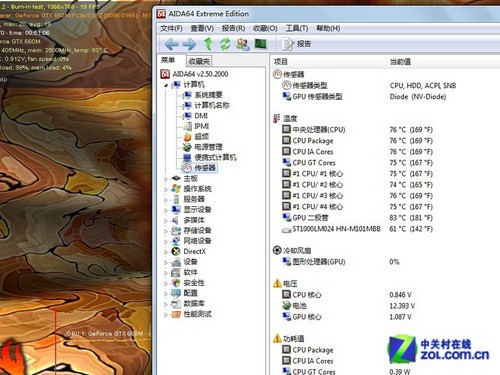Click the green monitor chart toolbar icon
This screenshot has width=500, height=375.
(261, 43)
